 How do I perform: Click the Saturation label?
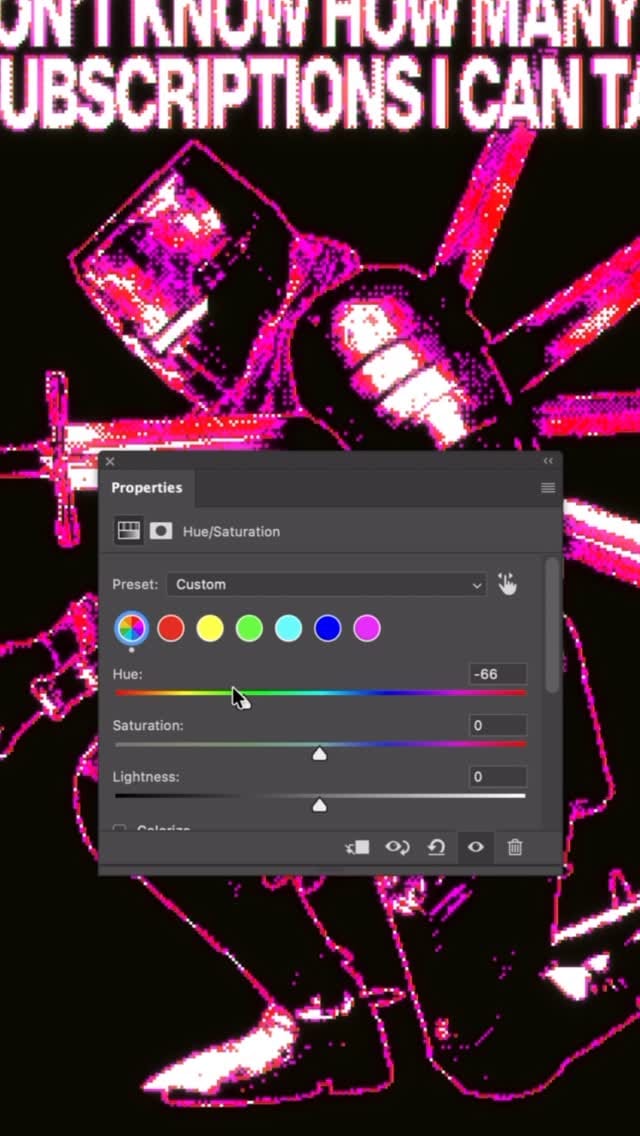(x=148, y=725)
